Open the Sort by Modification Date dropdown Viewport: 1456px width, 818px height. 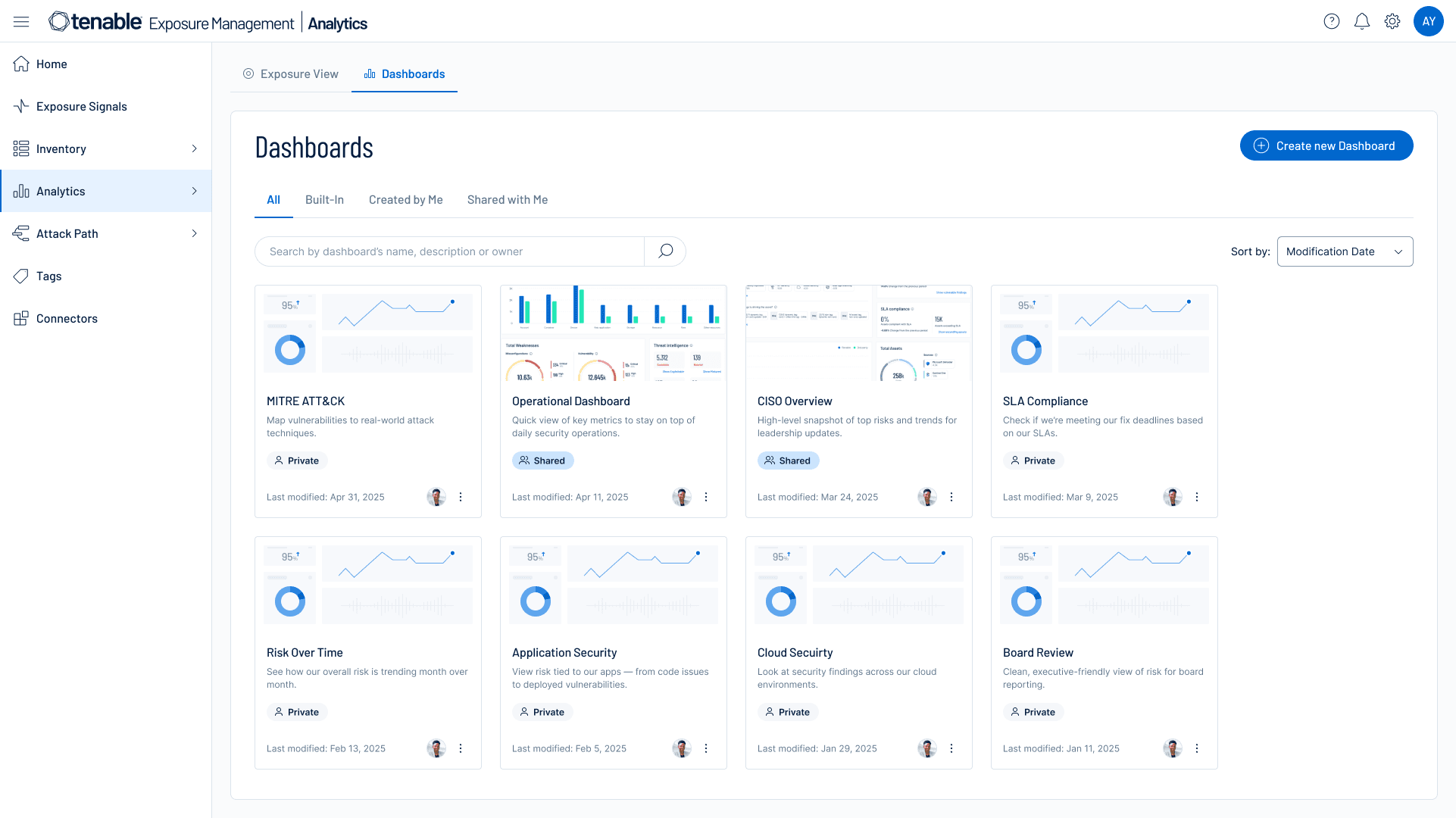coord(1345,251)
